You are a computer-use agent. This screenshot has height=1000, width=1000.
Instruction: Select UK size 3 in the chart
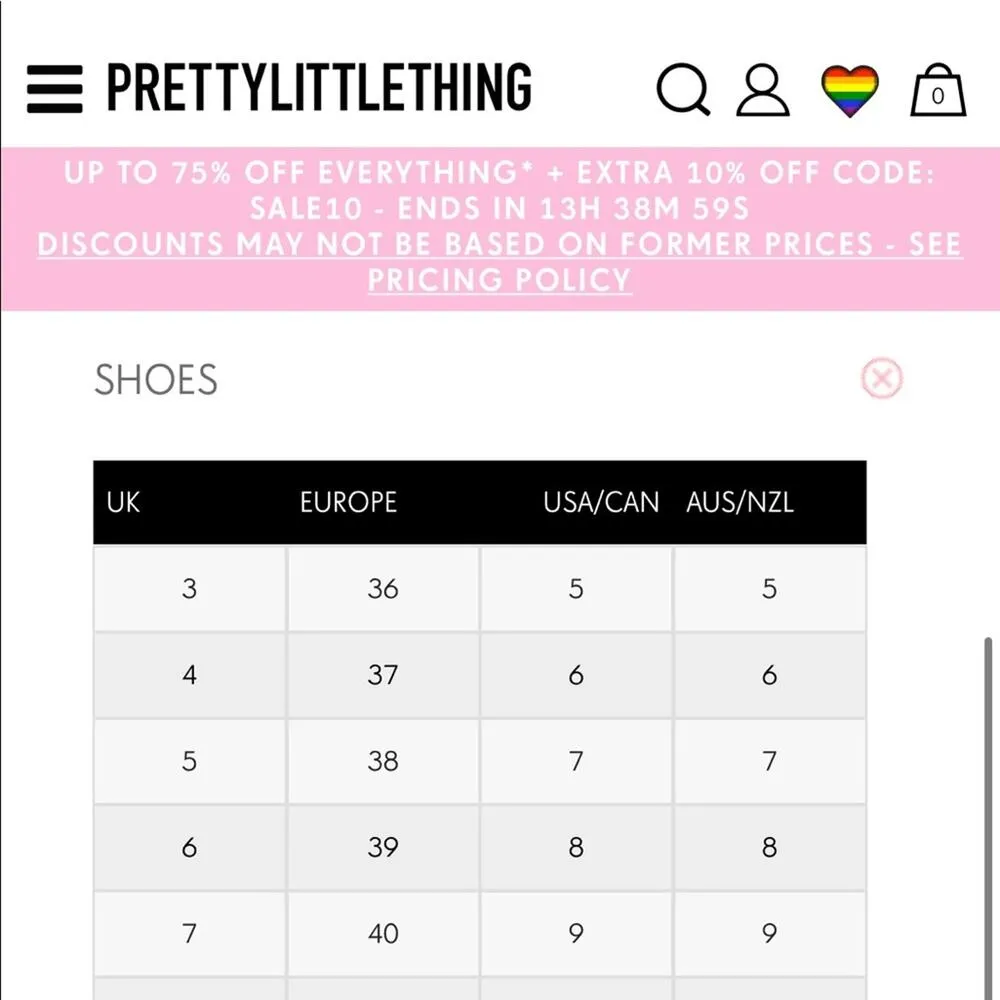(188, 589)
